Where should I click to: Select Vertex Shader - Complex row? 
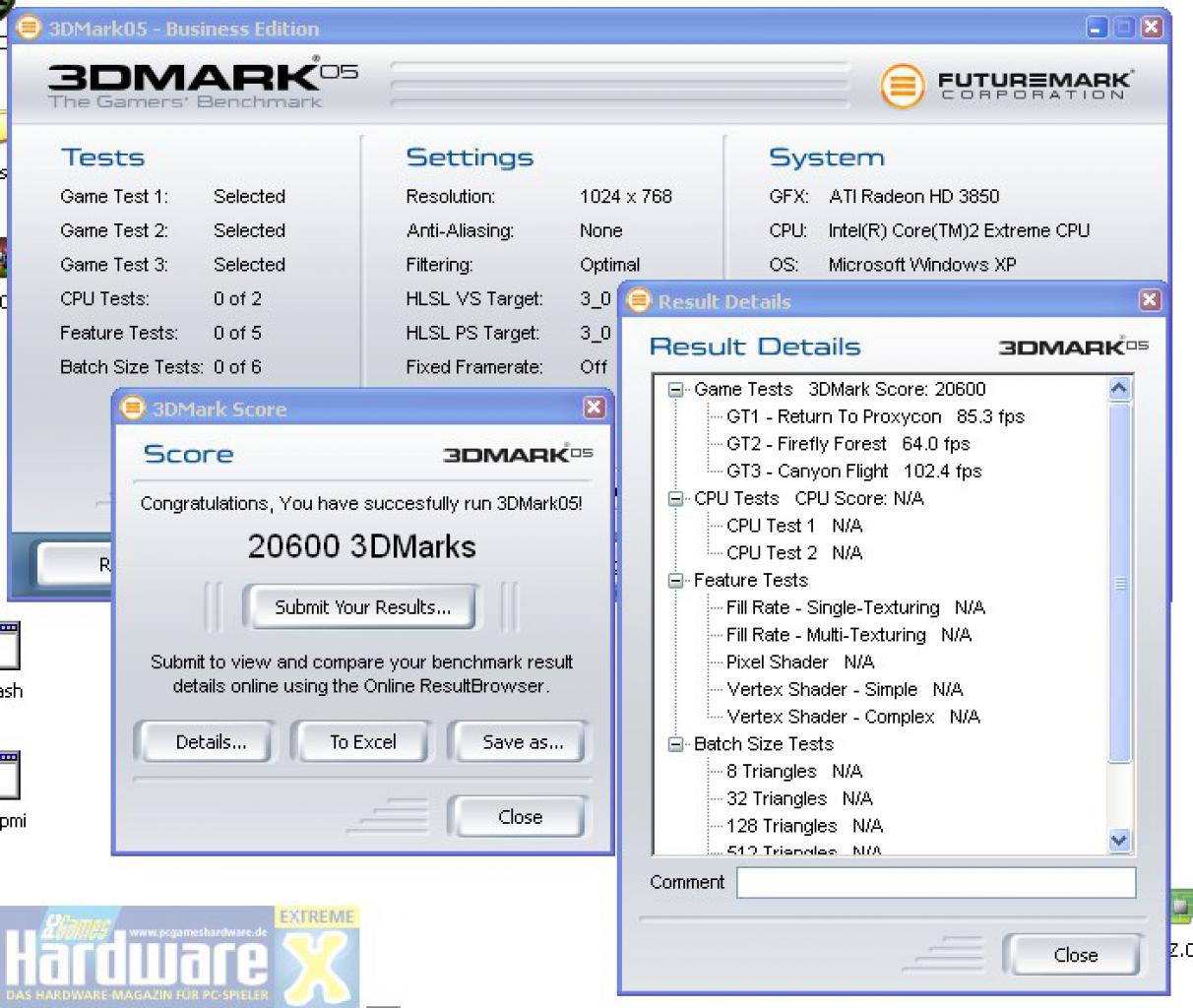(852, 717)
